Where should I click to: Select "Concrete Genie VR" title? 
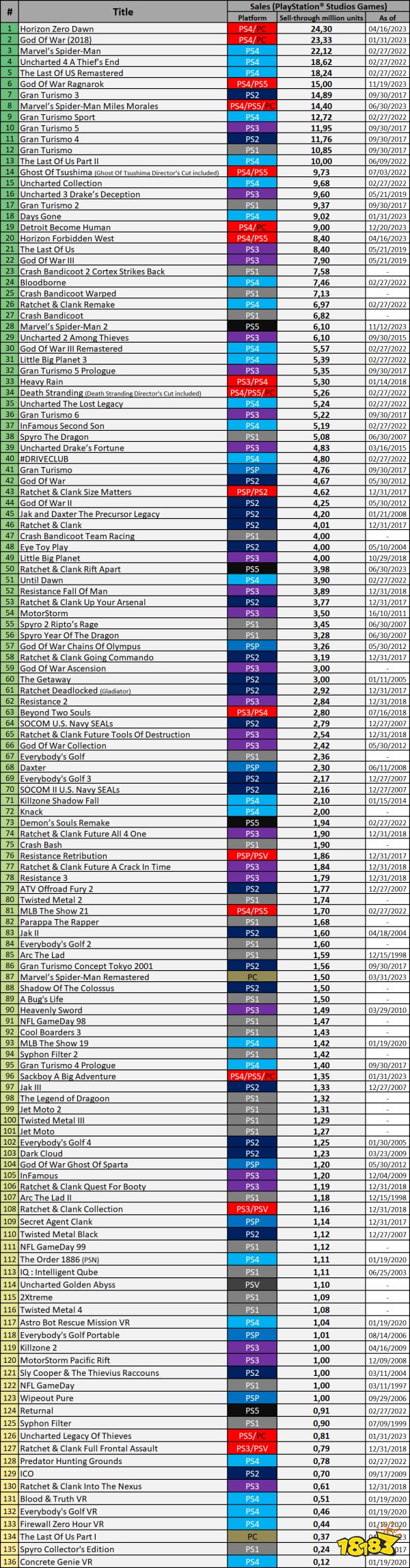(x=56, y=1562)
